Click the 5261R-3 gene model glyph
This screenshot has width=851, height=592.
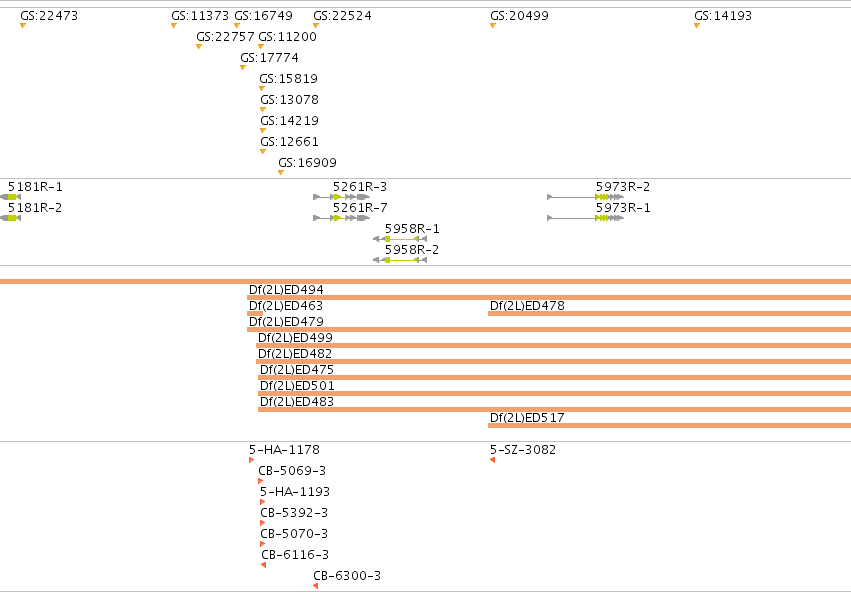(x=341, y=197)
